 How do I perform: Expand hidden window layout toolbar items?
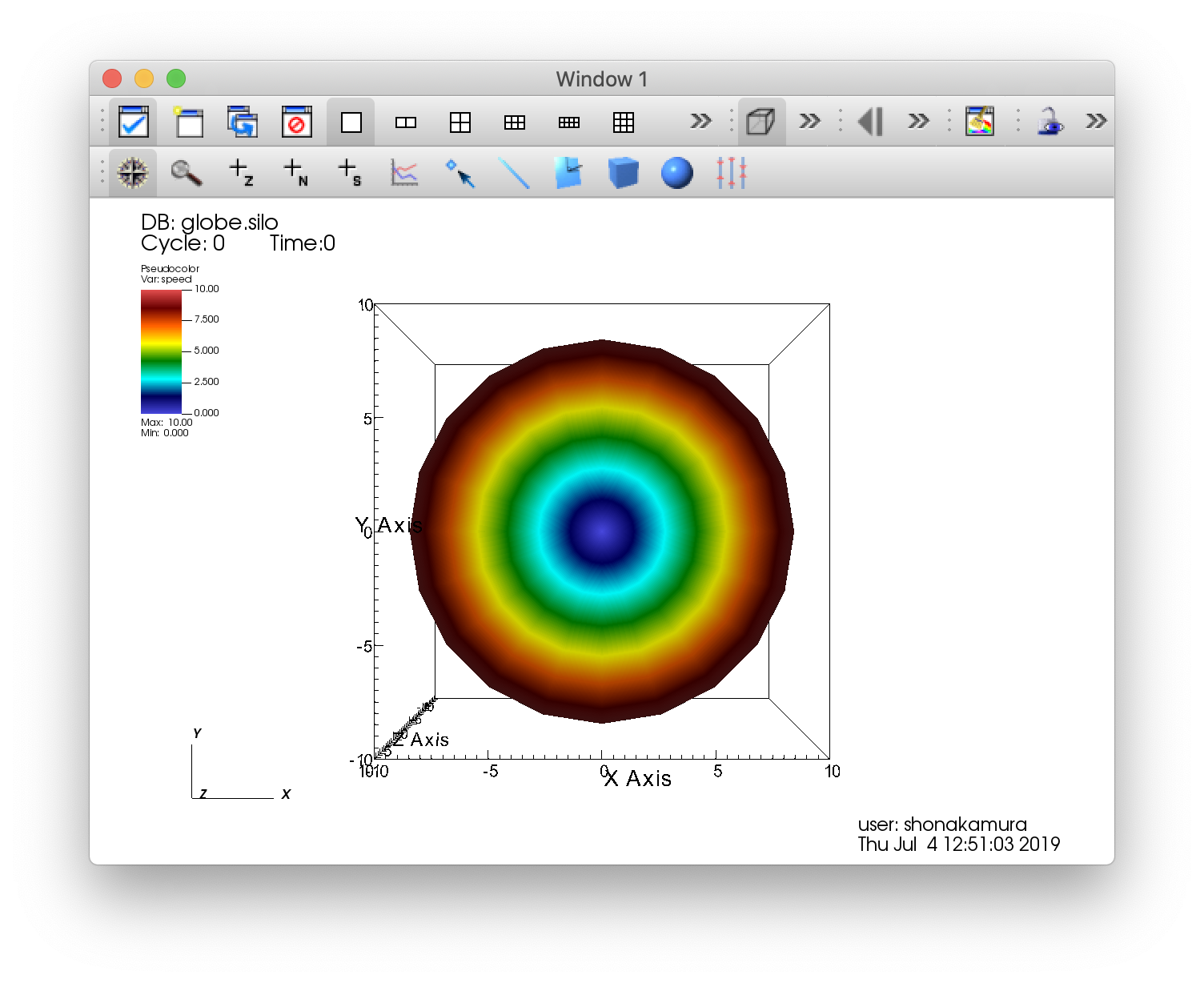(x=700, y=122)
